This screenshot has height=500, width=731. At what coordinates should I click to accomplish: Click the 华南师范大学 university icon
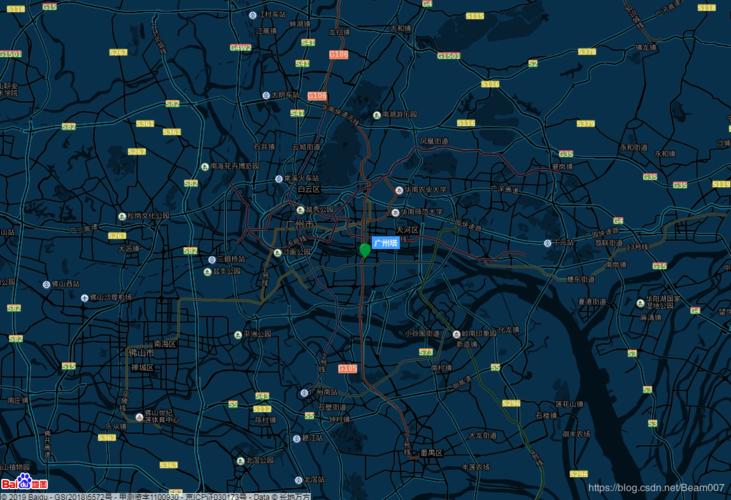(x=395, y=212)
